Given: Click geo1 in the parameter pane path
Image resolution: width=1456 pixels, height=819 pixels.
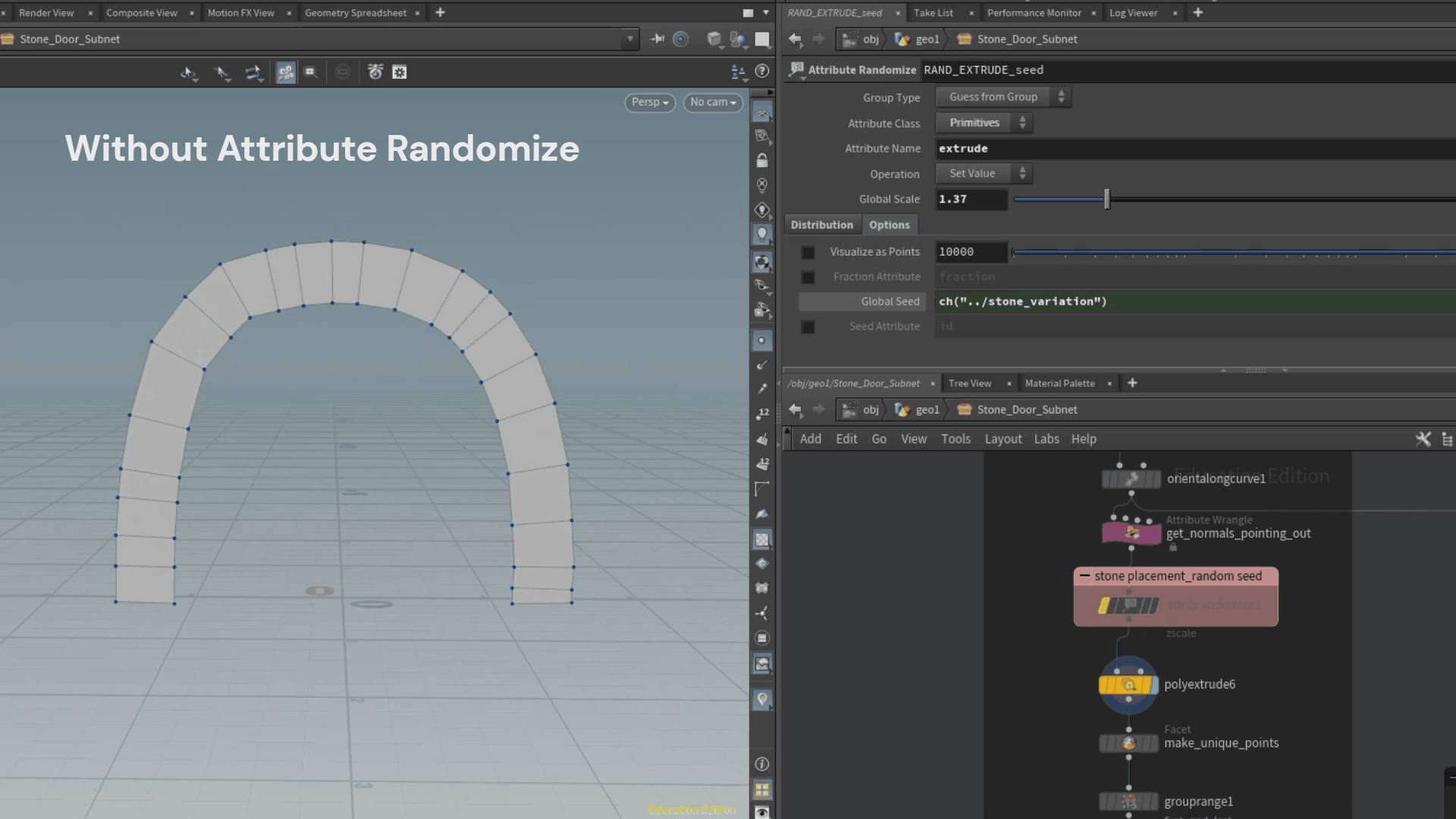Looking at the screenshot, I should tap(927, 39).
